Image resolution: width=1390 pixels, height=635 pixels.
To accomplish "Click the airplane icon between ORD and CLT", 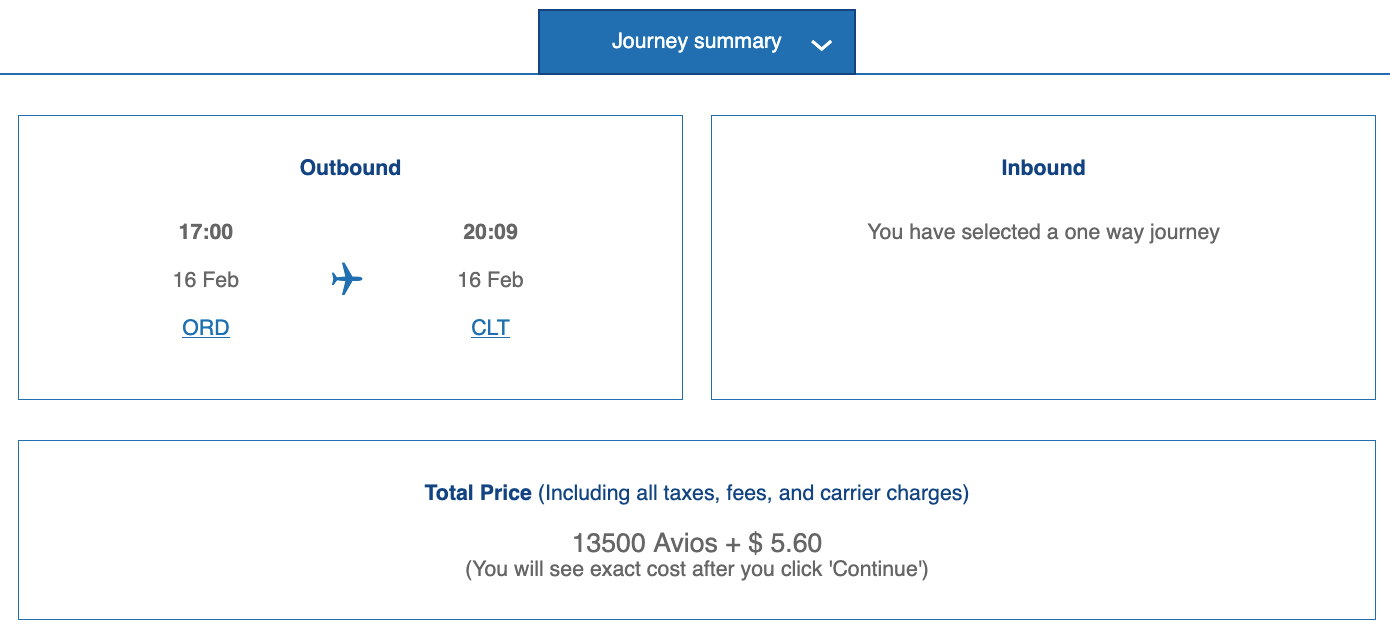I will pos(345,280).
